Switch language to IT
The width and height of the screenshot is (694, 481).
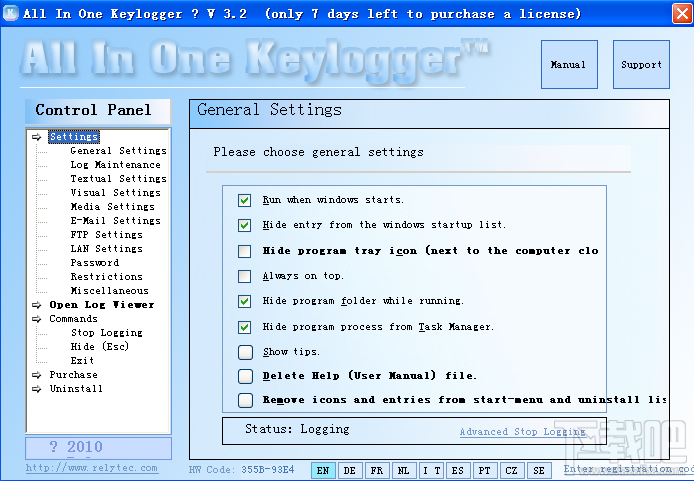[x=431, y=470]
